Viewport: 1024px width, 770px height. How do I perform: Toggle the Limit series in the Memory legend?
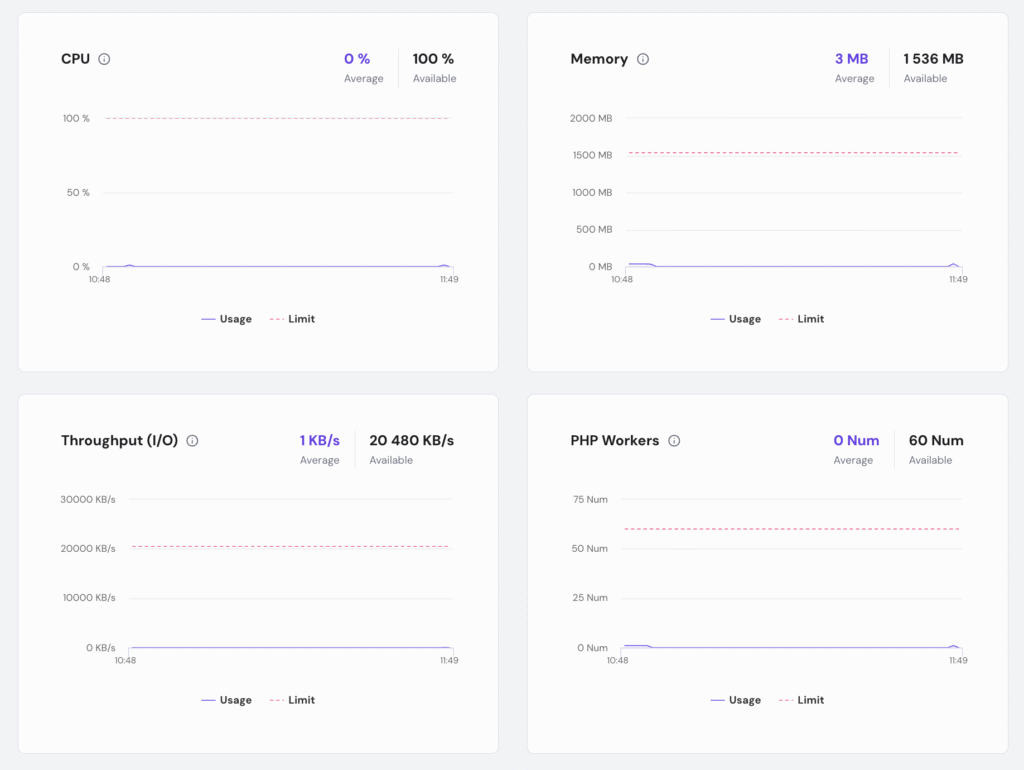(x=811, y=318)
